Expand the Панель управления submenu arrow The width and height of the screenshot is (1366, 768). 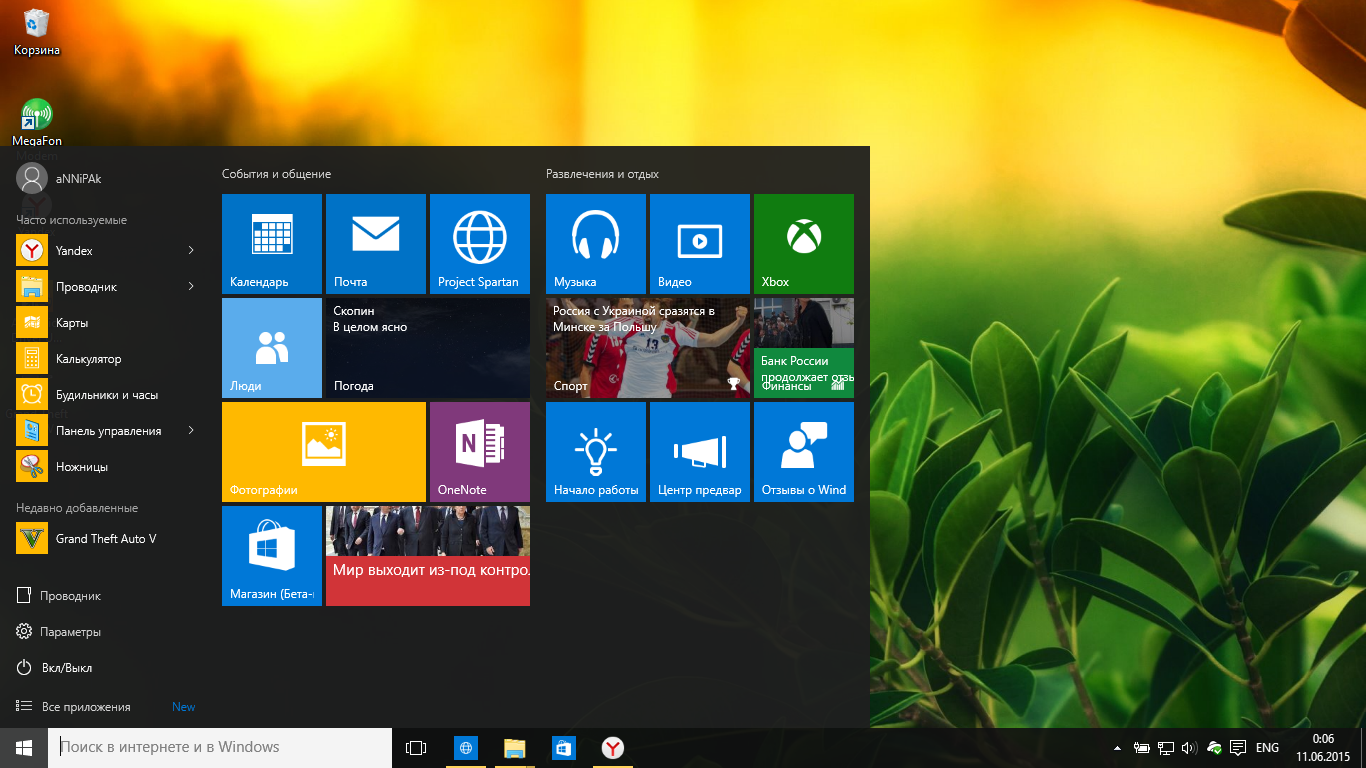tap(191, 431)
